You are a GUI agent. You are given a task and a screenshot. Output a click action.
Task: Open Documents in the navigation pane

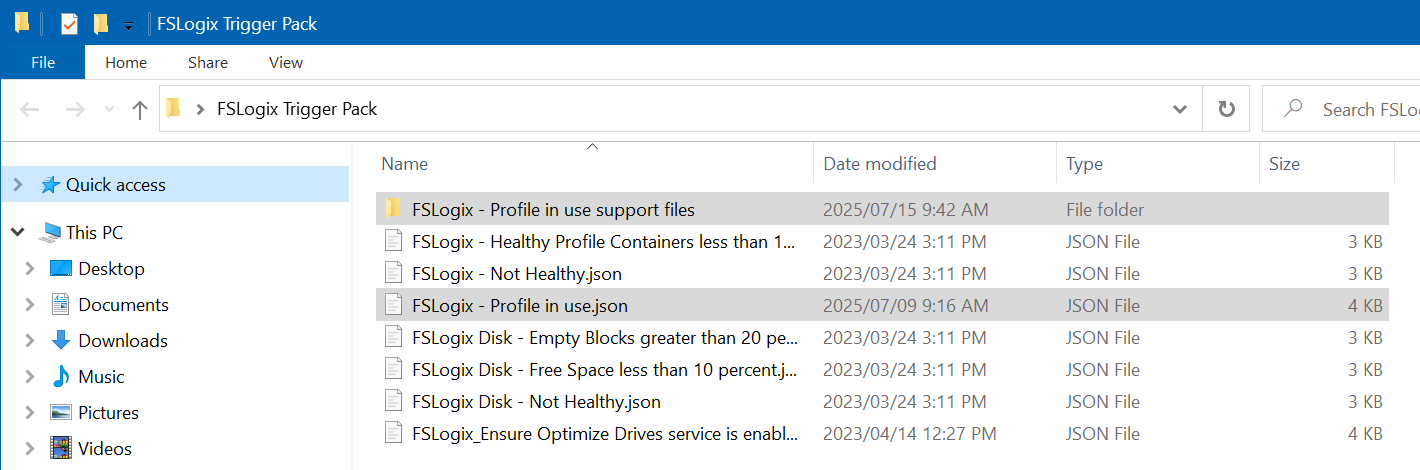click(x=123, y=305)
